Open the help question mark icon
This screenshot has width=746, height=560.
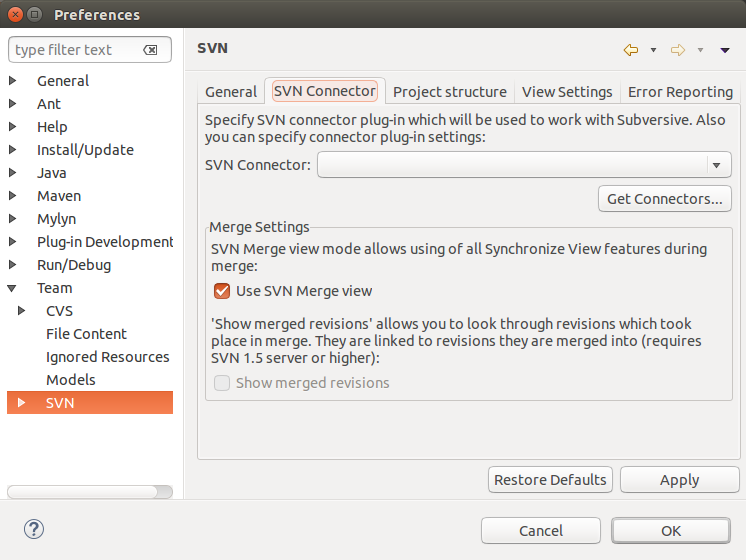34,529
